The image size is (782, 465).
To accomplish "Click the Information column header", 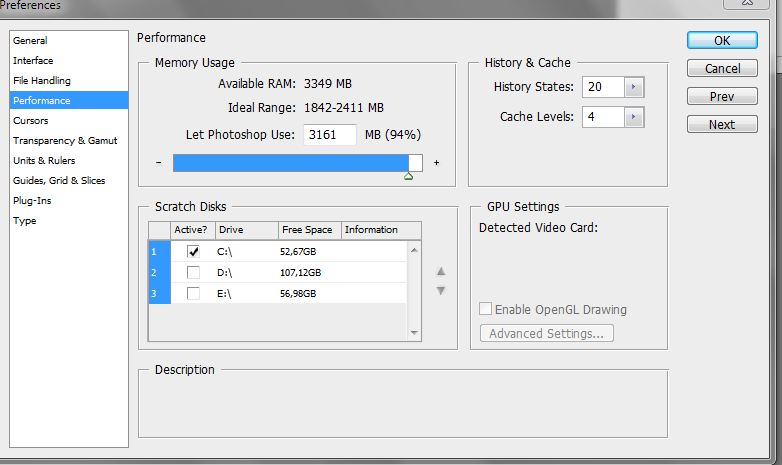I will tap(381, 230).
